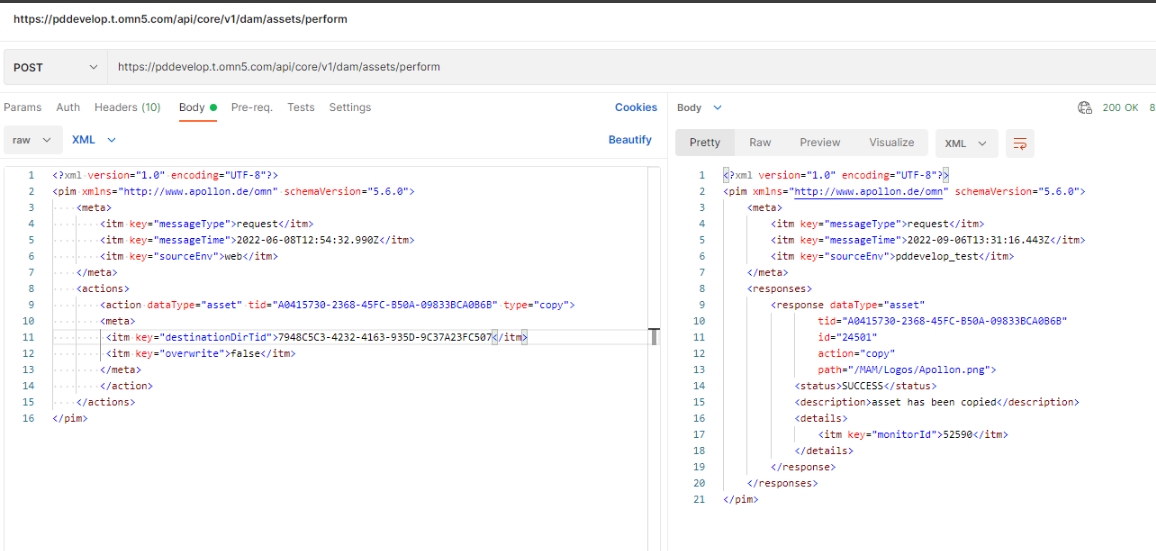1156x551 pixels.
Task: Open the Tests tab
Action: click(x=300, y=107)
